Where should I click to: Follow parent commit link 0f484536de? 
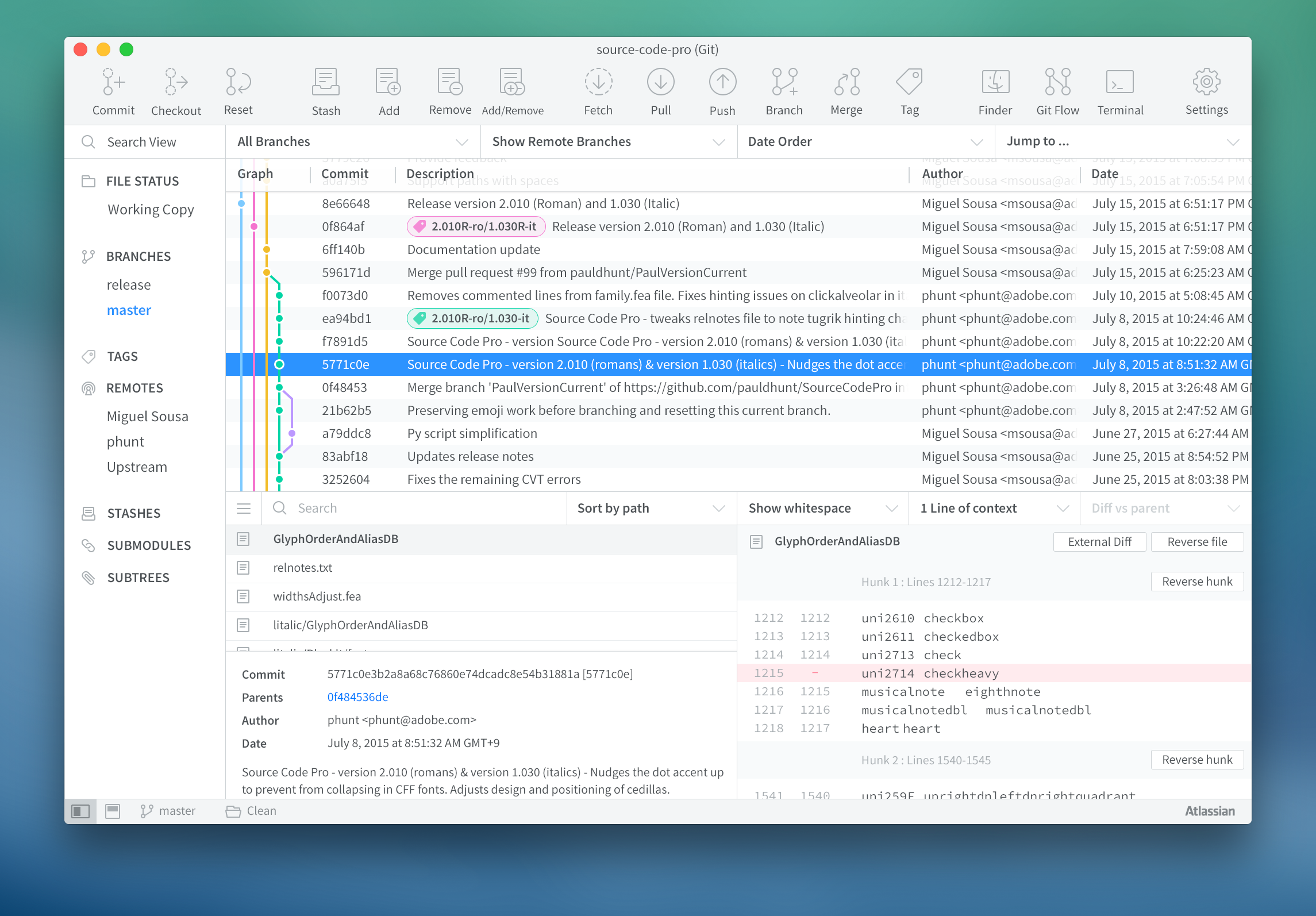[x=357, y=697]
